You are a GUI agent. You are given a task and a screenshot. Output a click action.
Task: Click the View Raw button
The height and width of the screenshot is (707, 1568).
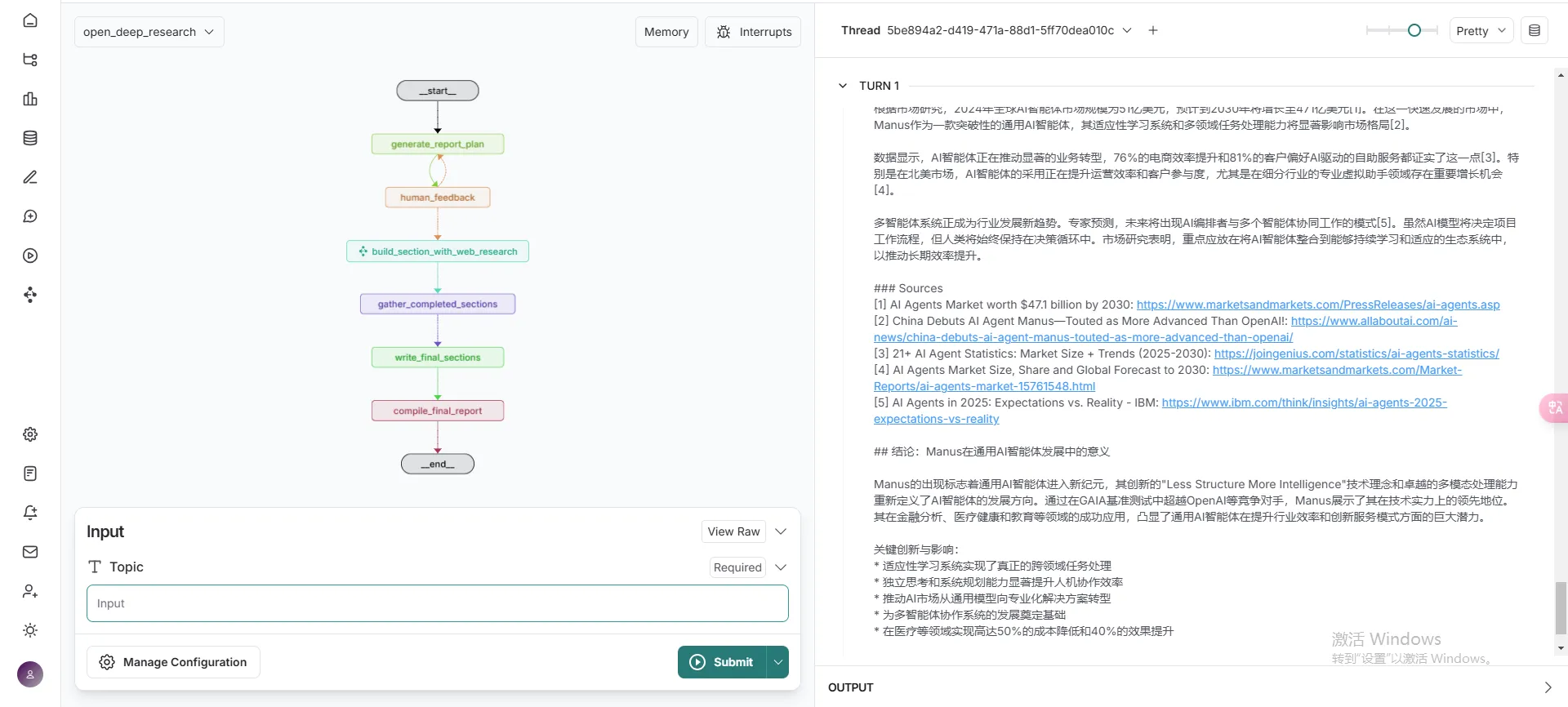pos(733,531)
